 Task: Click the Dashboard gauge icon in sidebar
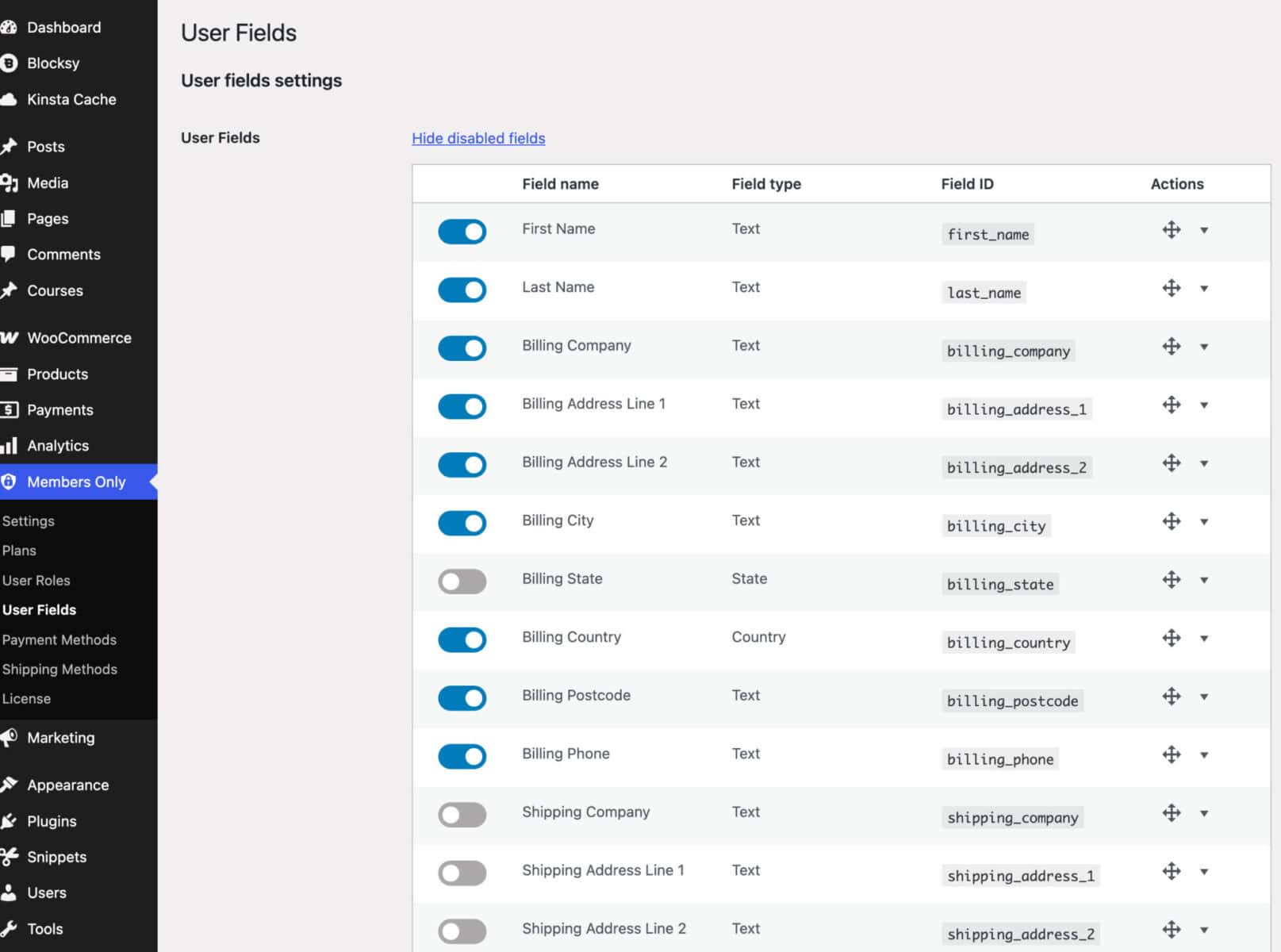point(9,27)
